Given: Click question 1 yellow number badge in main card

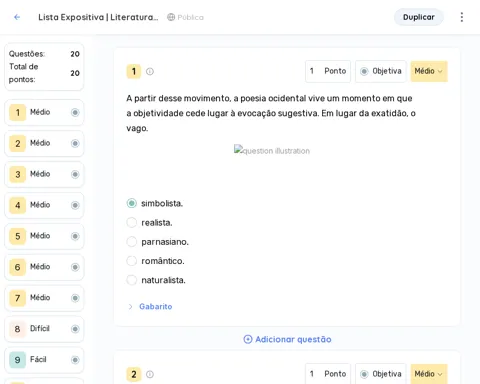Looking at the screenshot, I should pos(134,71).
